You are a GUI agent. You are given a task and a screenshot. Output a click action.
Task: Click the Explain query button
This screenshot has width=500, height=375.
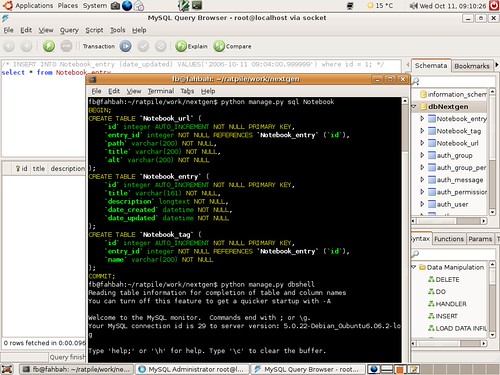[x=191, y=46]
